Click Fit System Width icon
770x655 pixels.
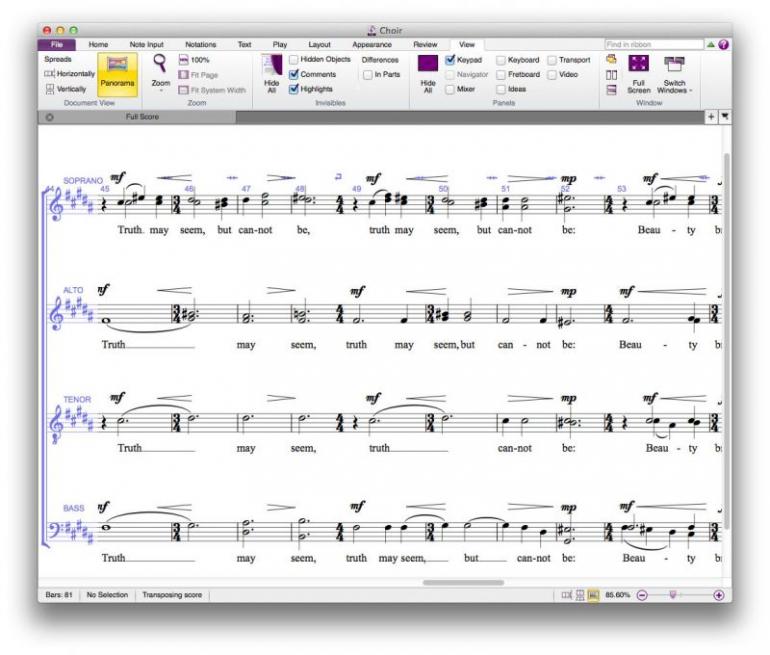click(184, 90)
